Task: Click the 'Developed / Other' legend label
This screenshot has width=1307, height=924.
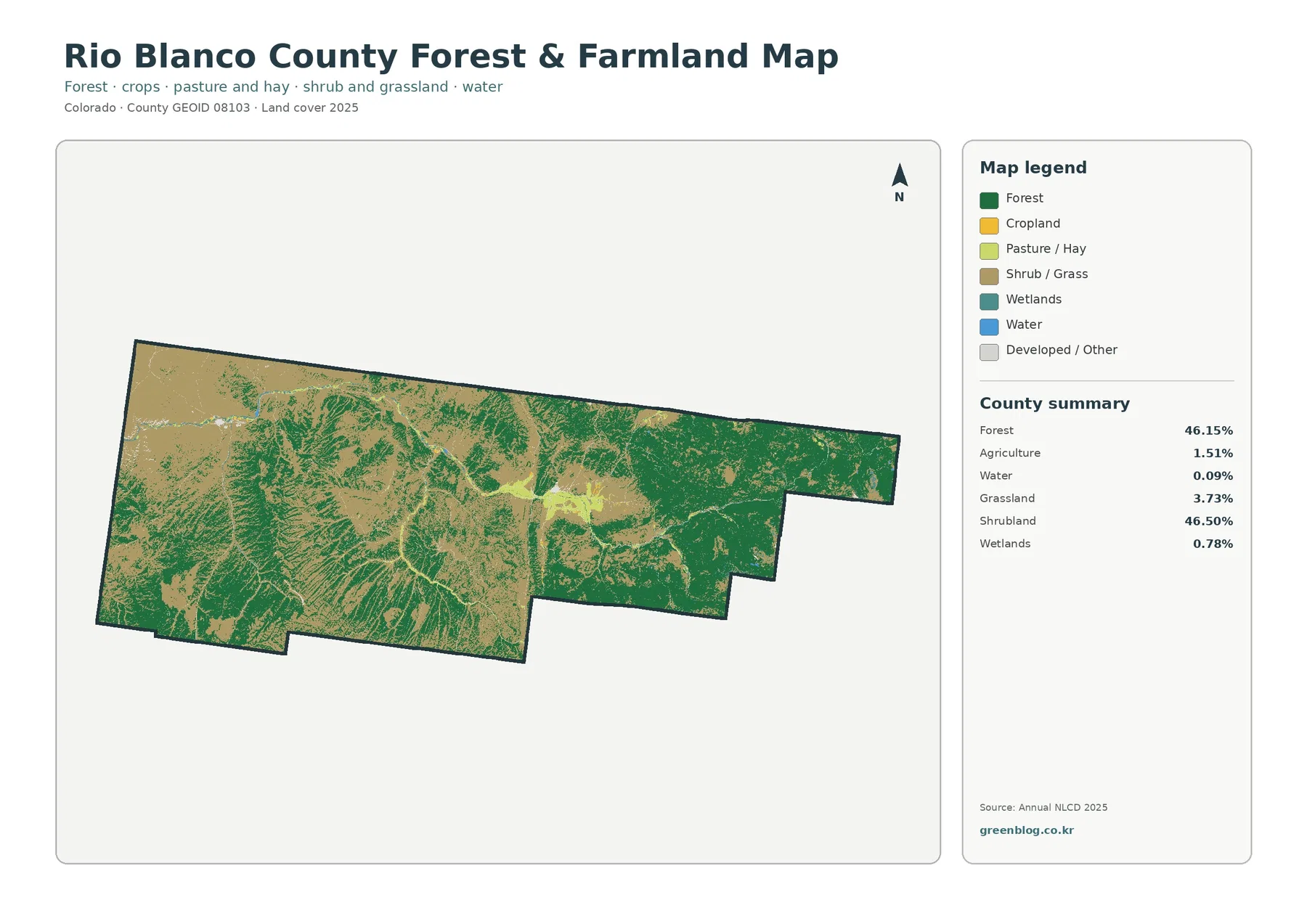Action: pyautogui.click(x=1061, y=350)
